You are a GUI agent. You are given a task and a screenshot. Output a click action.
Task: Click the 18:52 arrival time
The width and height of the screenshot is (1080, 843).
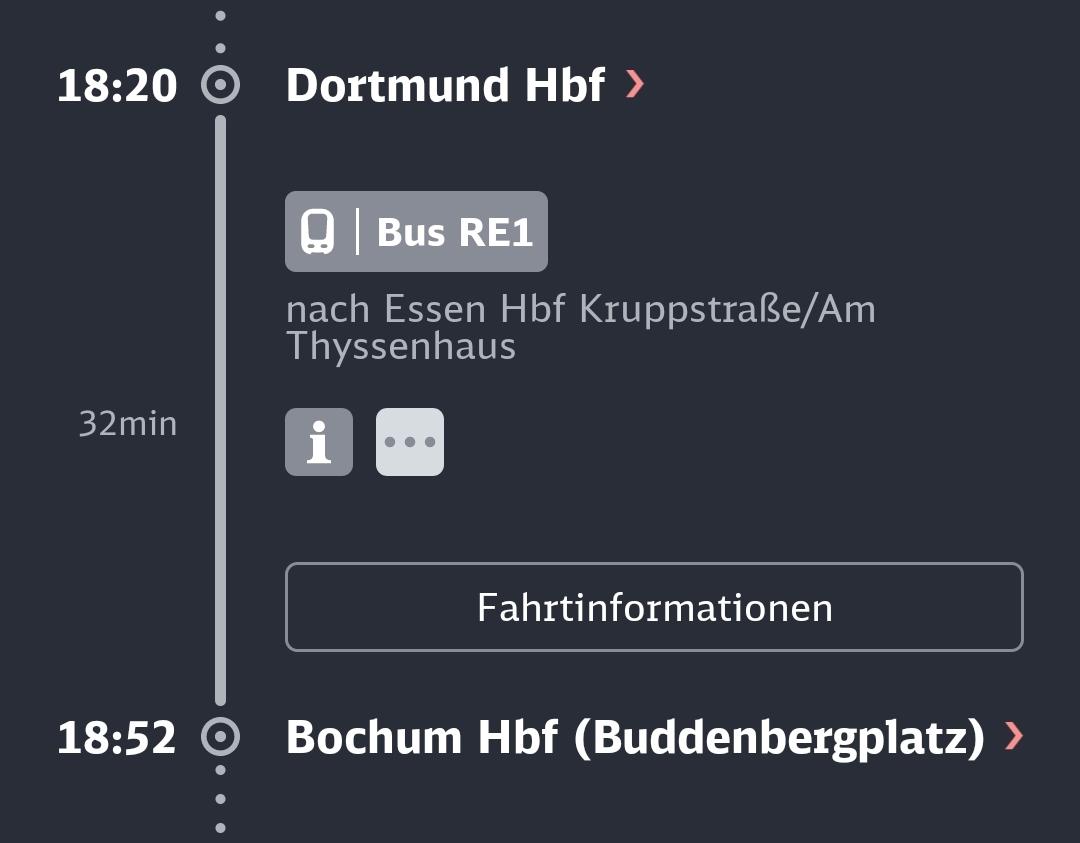tap(117, 738)
